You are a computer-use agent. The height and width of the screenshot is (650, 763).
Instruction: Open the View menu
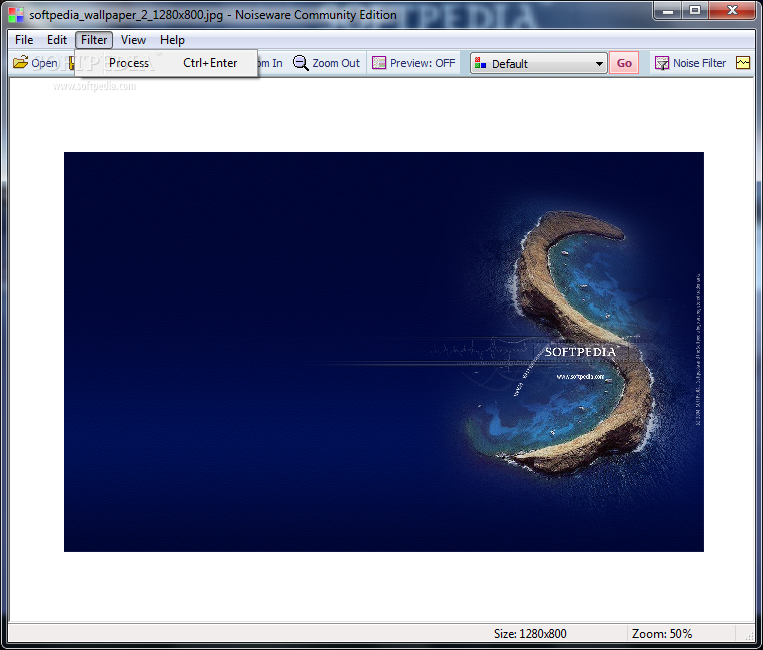coord(133,40)
